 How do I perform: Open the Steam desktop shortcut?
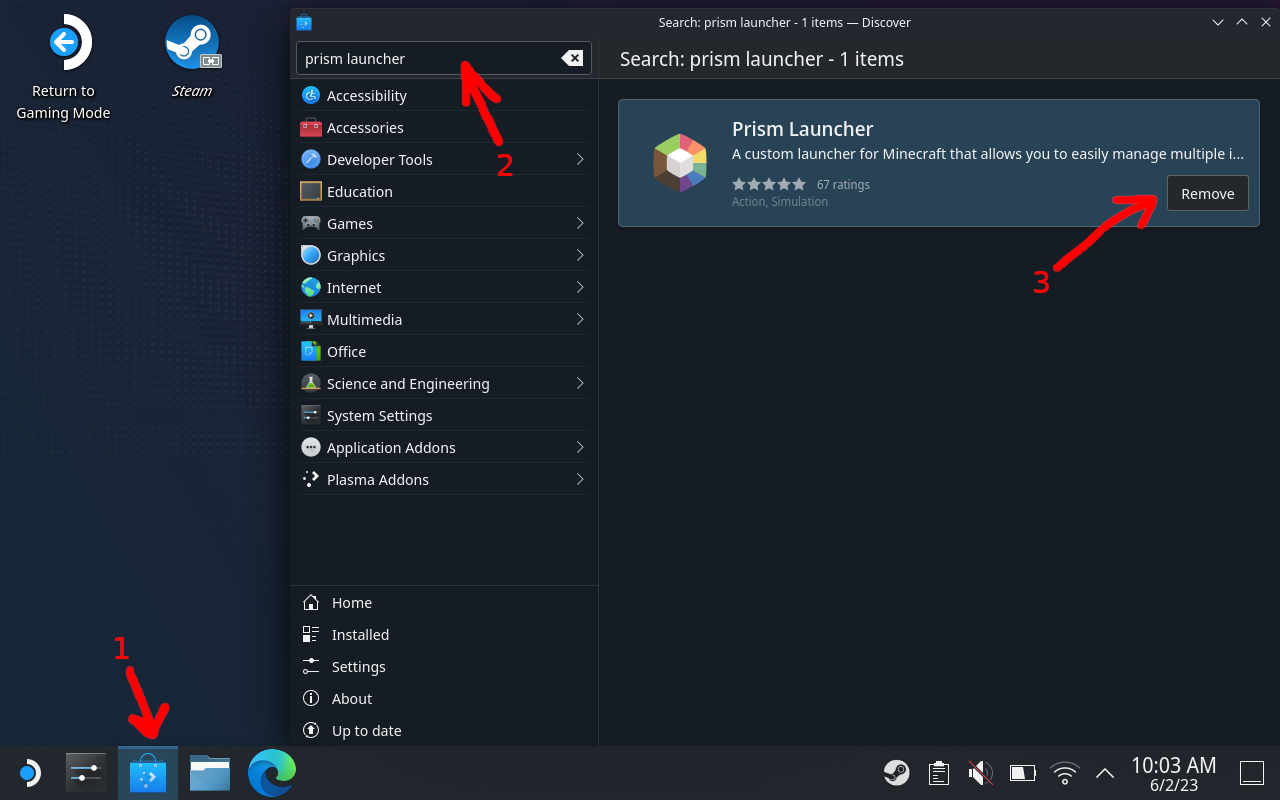pos(192,57)
